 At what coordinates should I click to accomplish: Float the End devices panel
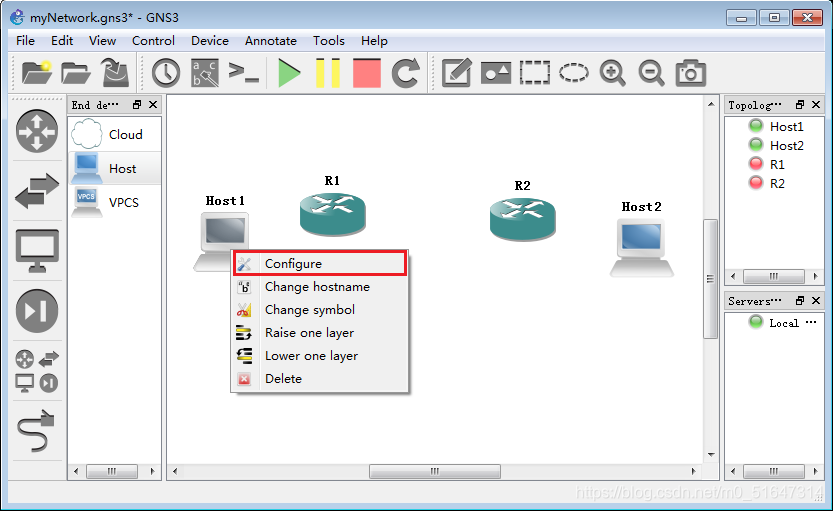(x=137, y=105)
